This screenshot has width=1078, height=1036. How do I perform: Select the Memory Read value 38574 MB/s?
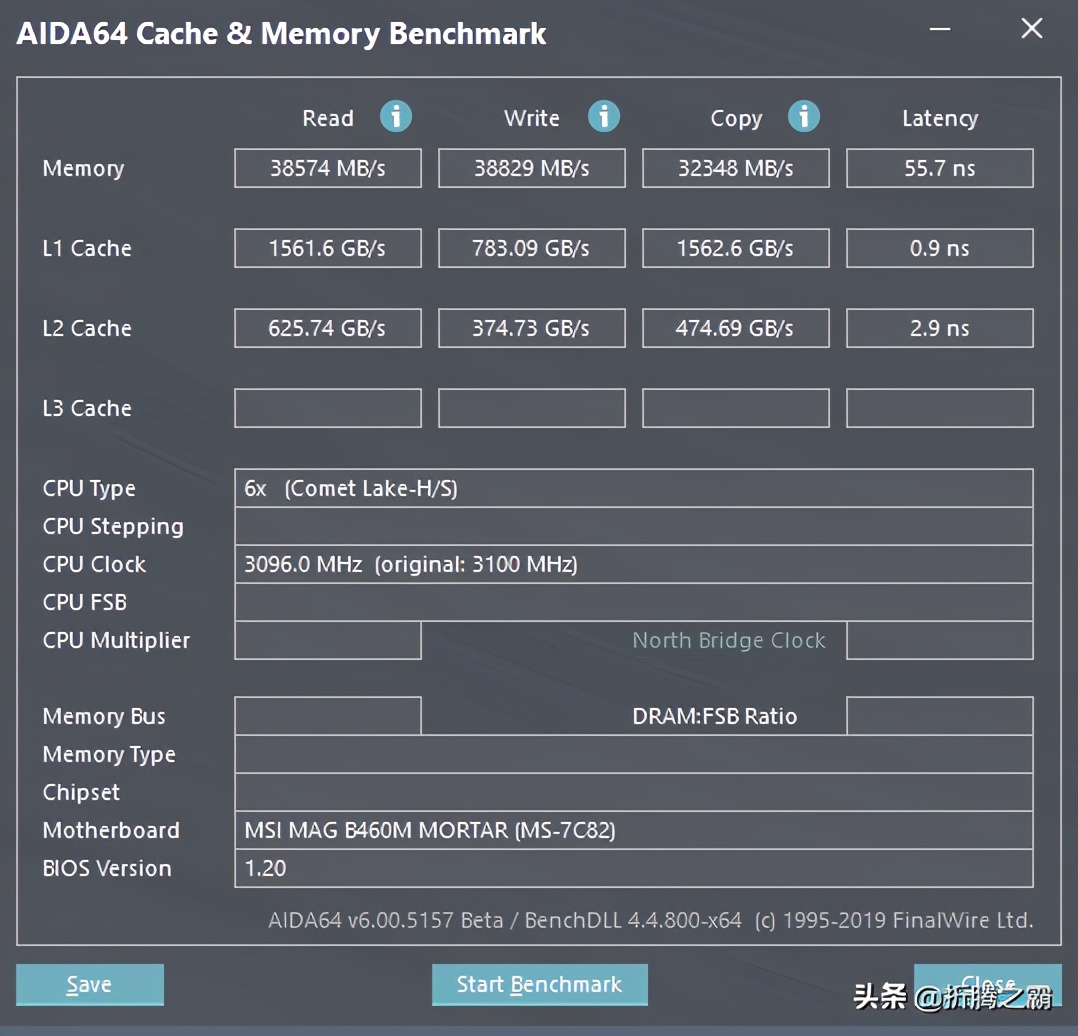[x=327, y=168]
